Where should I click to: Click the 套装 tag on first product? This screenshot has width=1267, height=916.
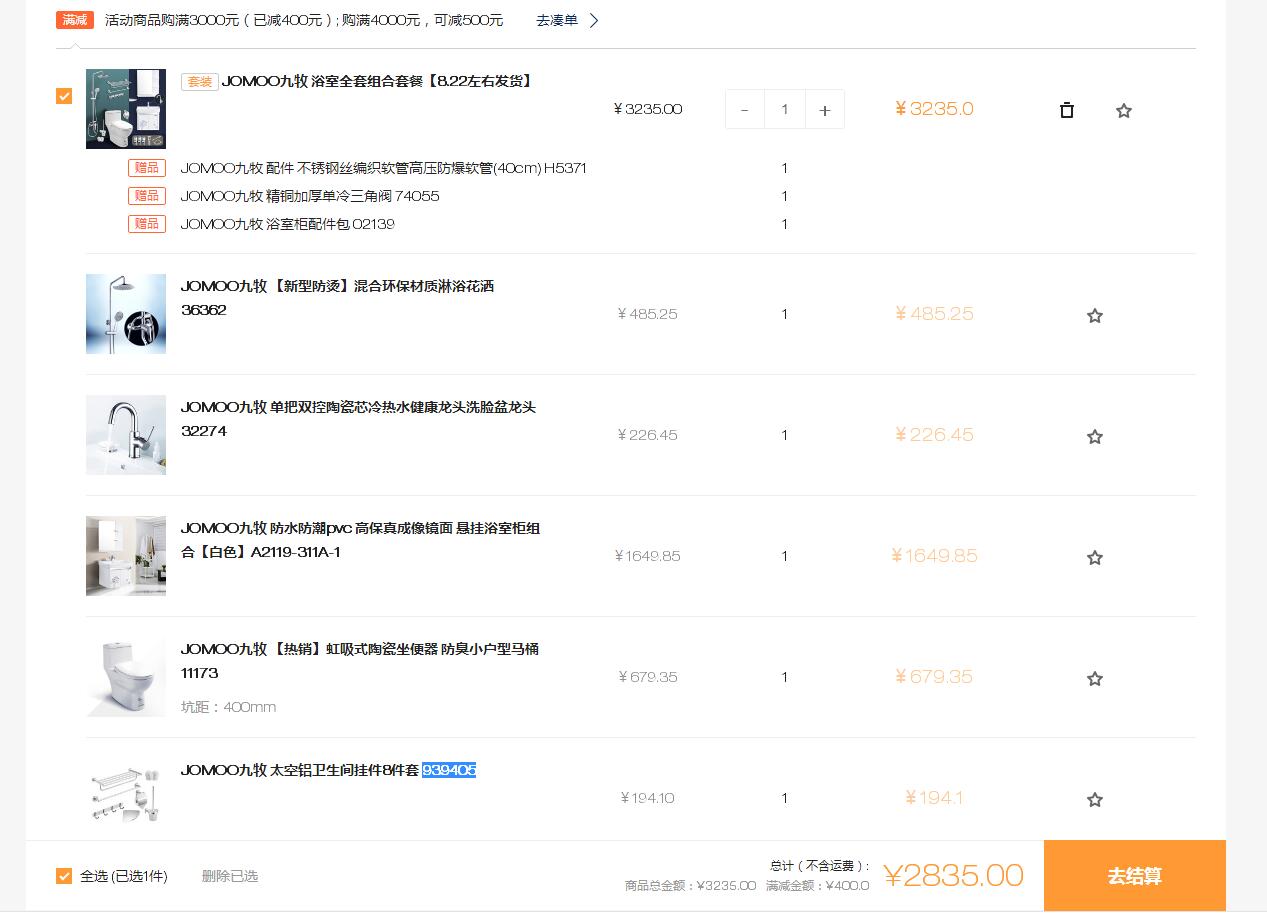click(200, 81)
